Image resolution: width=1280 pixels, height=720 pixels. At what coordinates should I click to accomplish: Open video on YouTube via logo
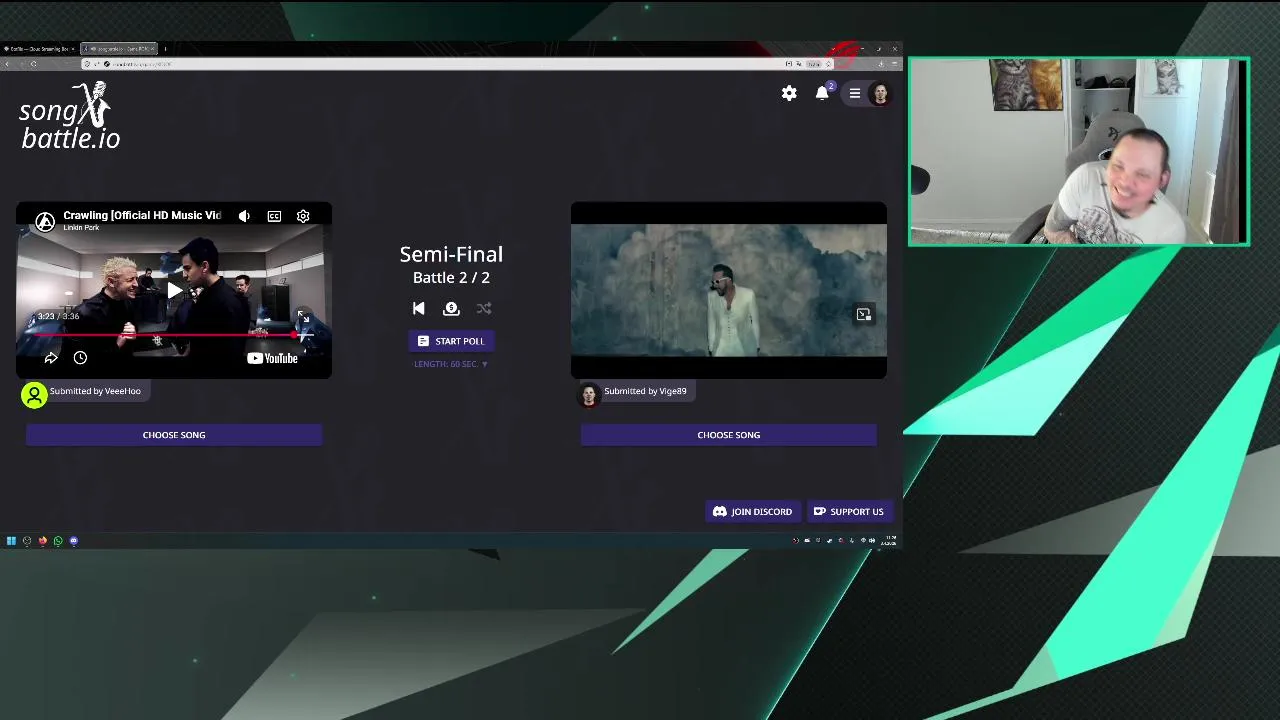[272, 358]
